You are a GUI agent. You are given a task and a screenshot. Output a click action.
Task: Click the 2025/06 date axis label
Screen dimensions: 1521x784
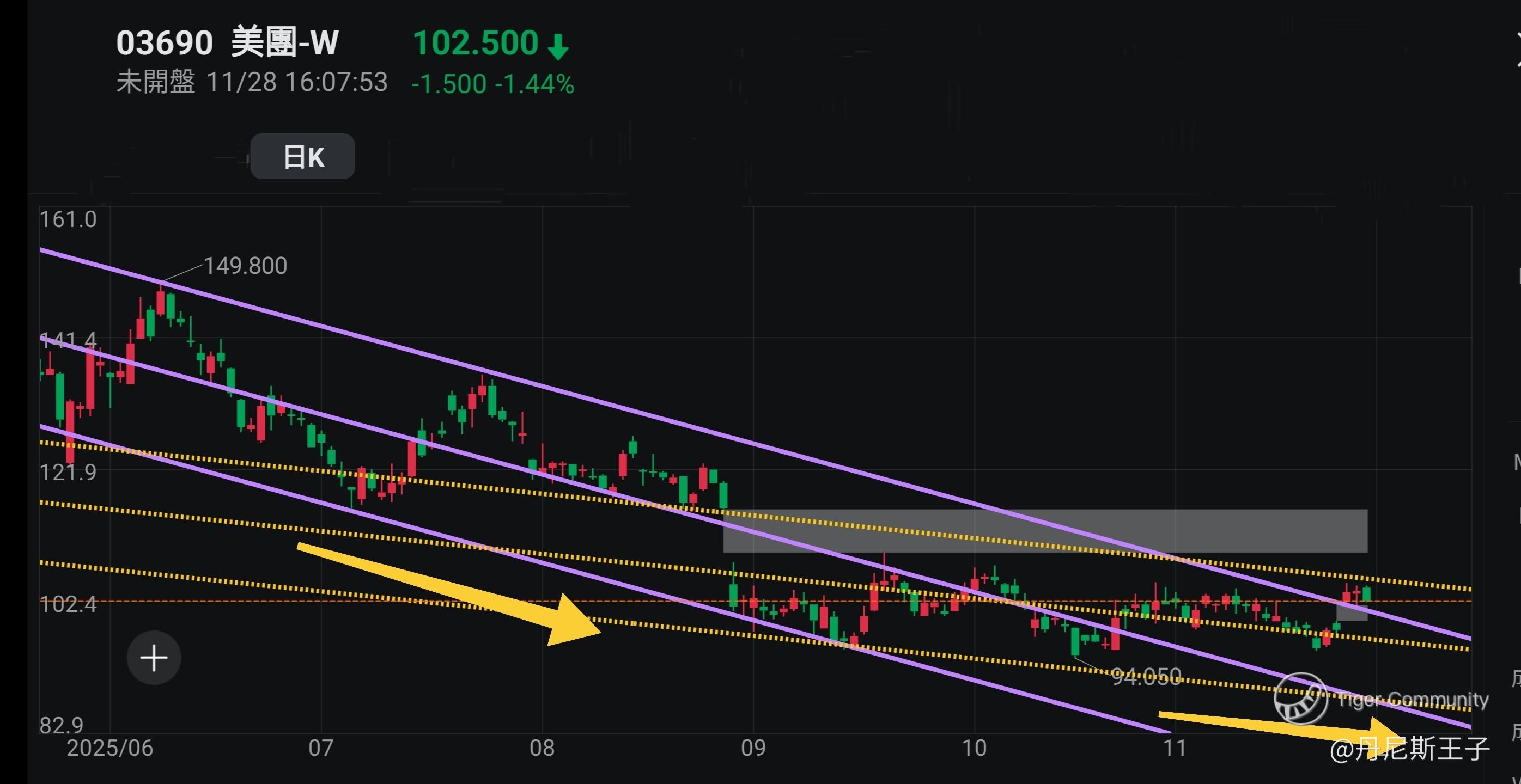110,748
